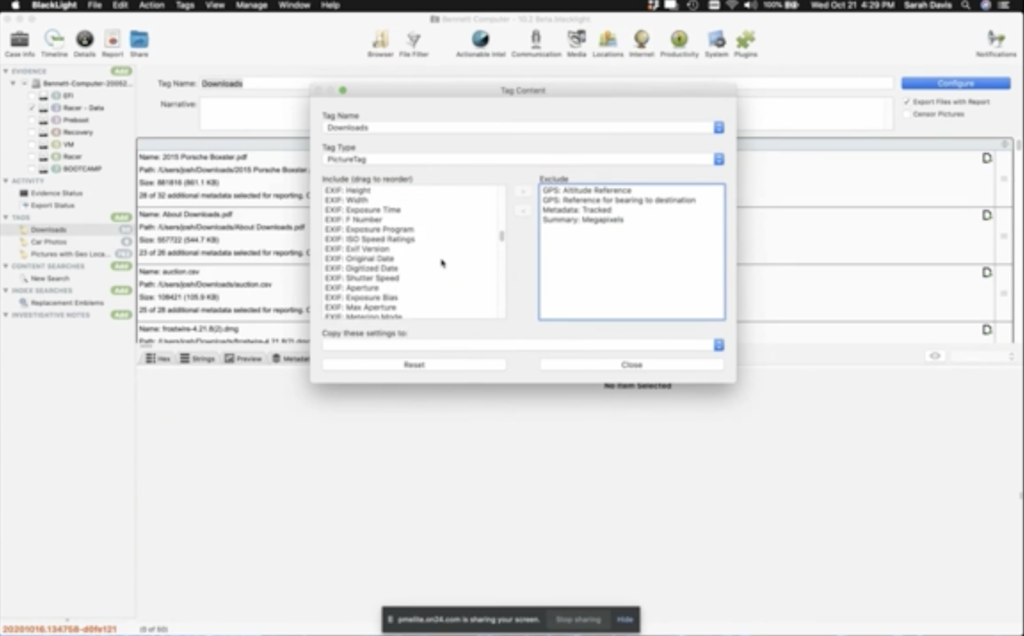Open Spotlight search in the menu bar
The image size is (1024, 636).
pyautogui.click(x=966, y=5)
